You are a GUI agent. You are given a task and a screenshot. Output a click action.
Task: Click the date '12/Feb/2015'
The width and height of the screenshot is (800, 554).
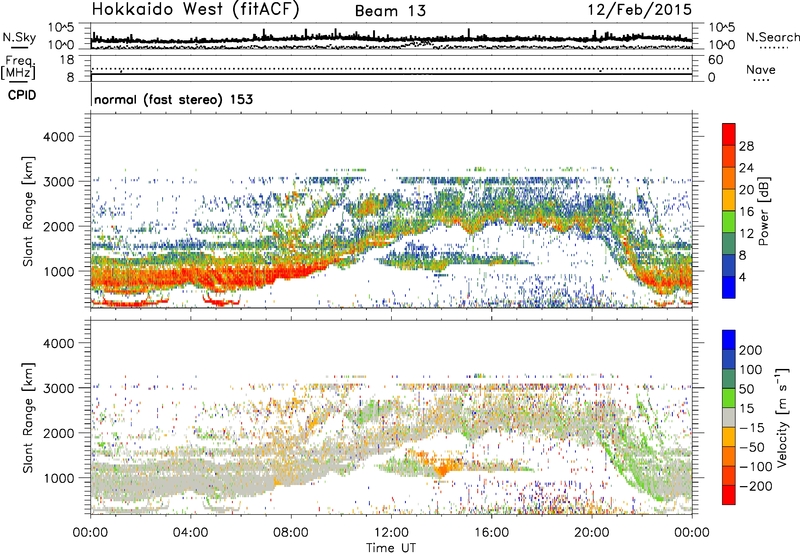(640, 10)
